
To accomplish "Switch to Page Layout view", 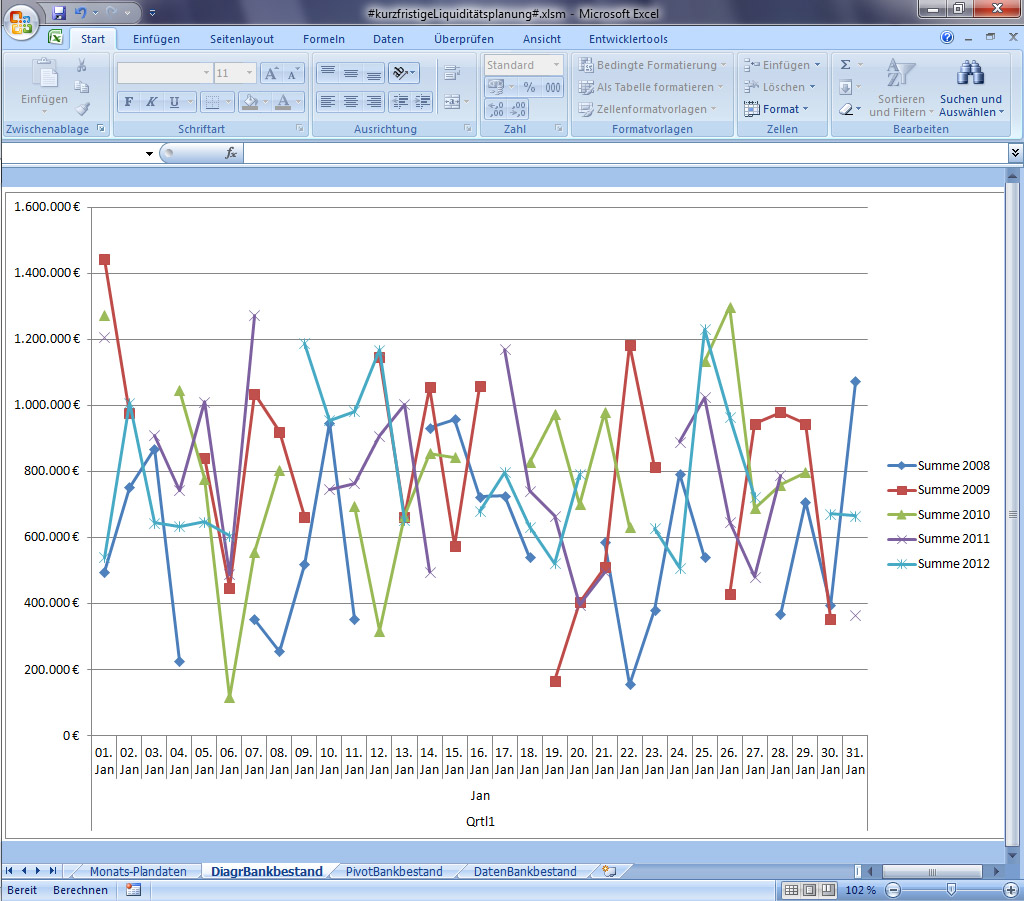I will (810, 890).
